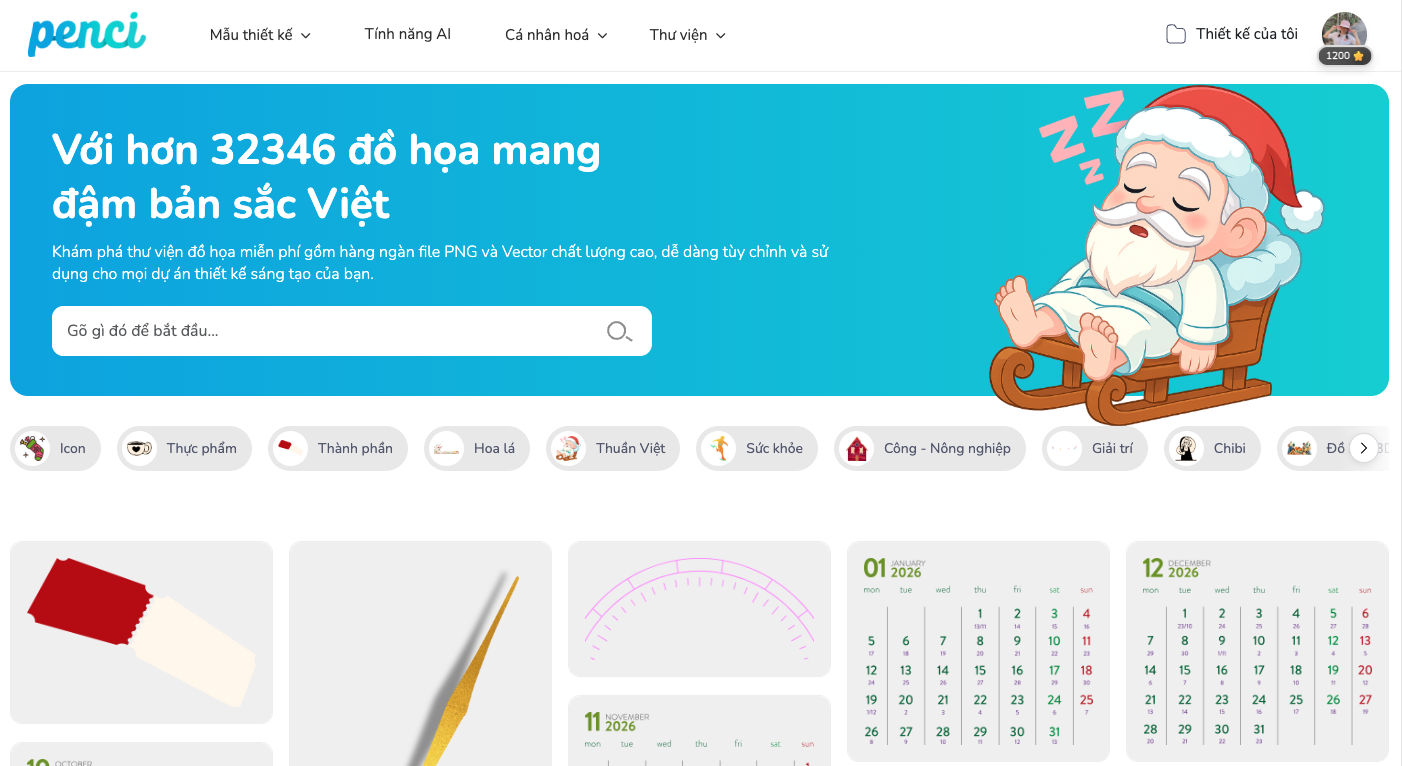The height and width of the screenshot is (766, 1402).
Task: Select the Thực phẩm category chip
Action: click(184, 448)
